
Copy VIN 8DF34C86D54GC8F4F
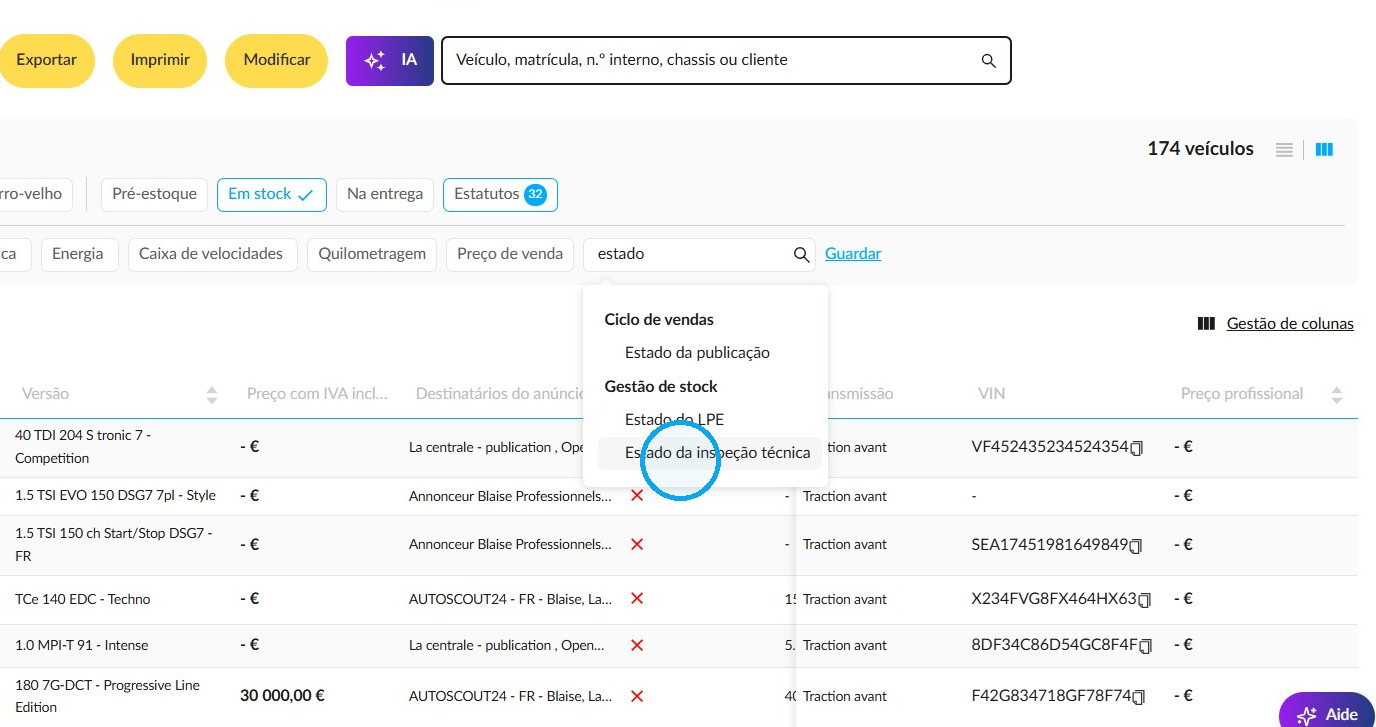[x=1145, y=646]
